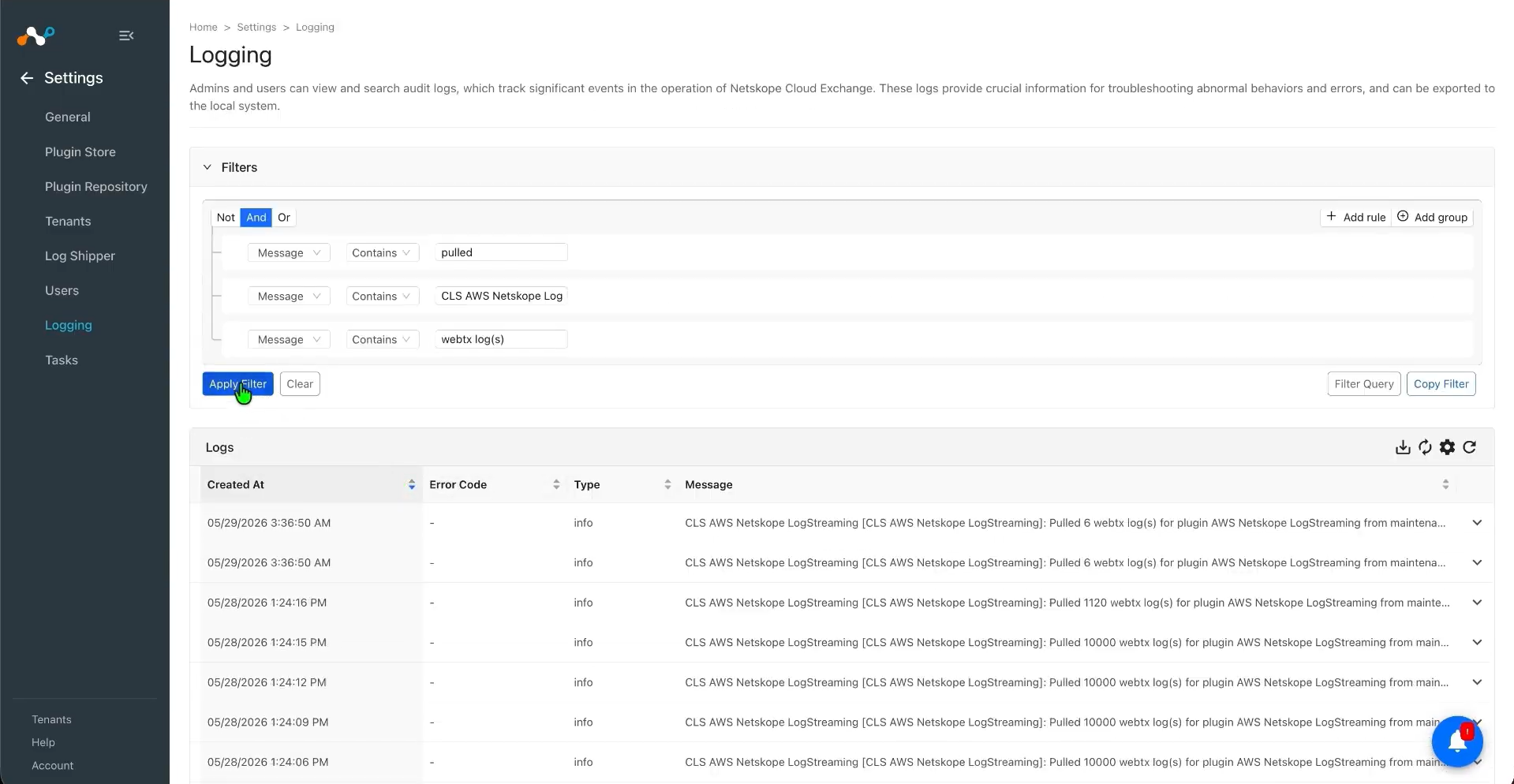Add a new filter group
This screenshot has height=784, width=1514.
pos(1432,218)
